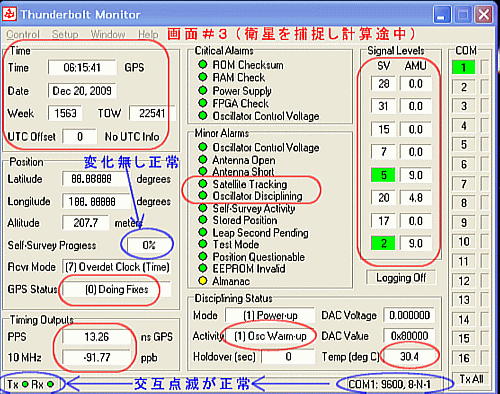Viewport: 500px width, 394px height.
Task: Click the Position Questionable indicator
Action: (202, 256)
